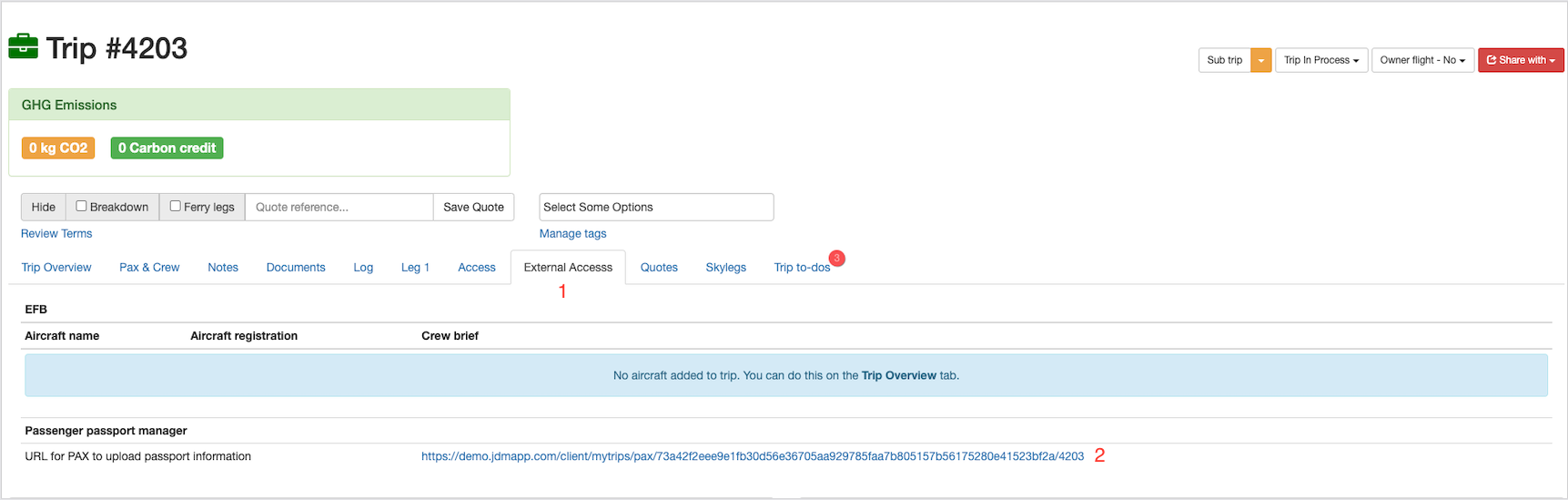Image resolution: width=1568 pixels, height=500 pixels.
Task: Click the red Share with button
Action: click(x=1520, y=60)
